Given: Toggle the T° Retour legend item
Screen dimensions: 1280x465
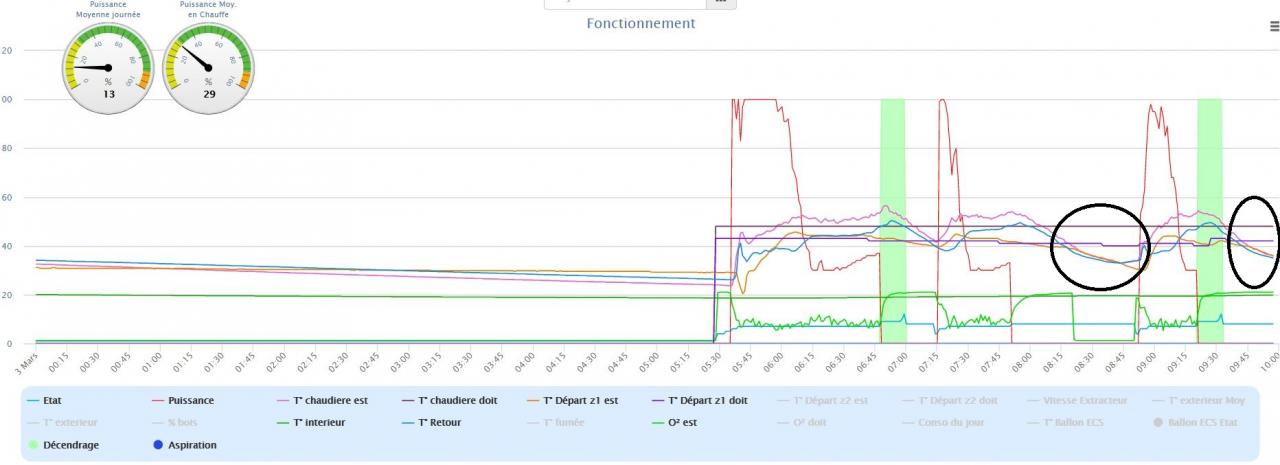Looking at the screenshot, I should 439,422.
